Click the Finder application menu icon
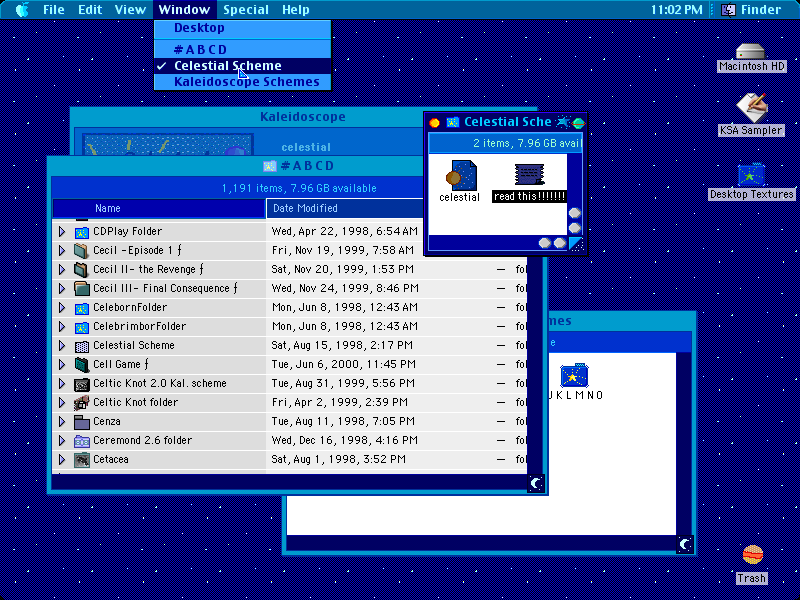The height and width of the screenshot is (600, 800). coord(728,10)
